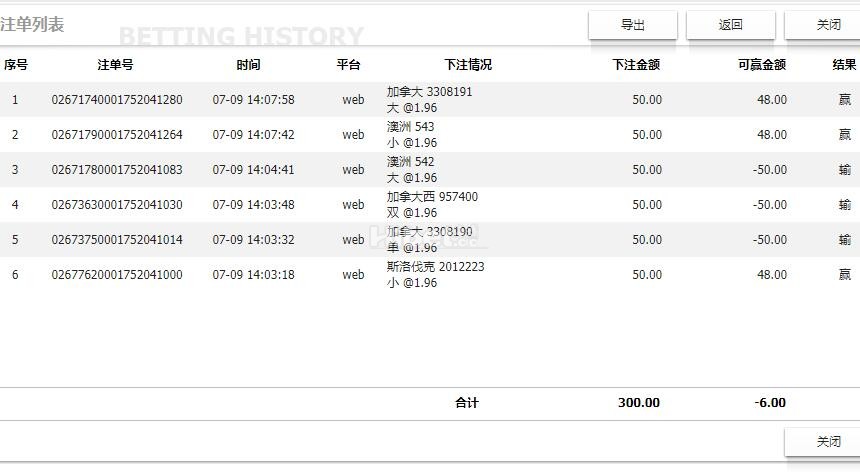The height and width of the screenshot is (472, 860).
Task: Click the 平台 column header
Action: pos(348,65)
